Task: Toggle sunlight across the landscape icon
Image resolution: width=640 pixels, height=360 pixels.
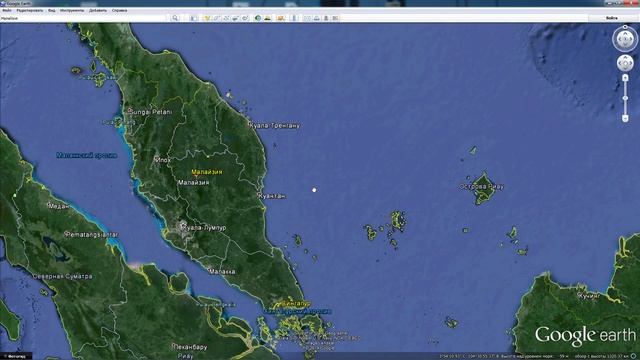Action: click(x=268, y=18)
